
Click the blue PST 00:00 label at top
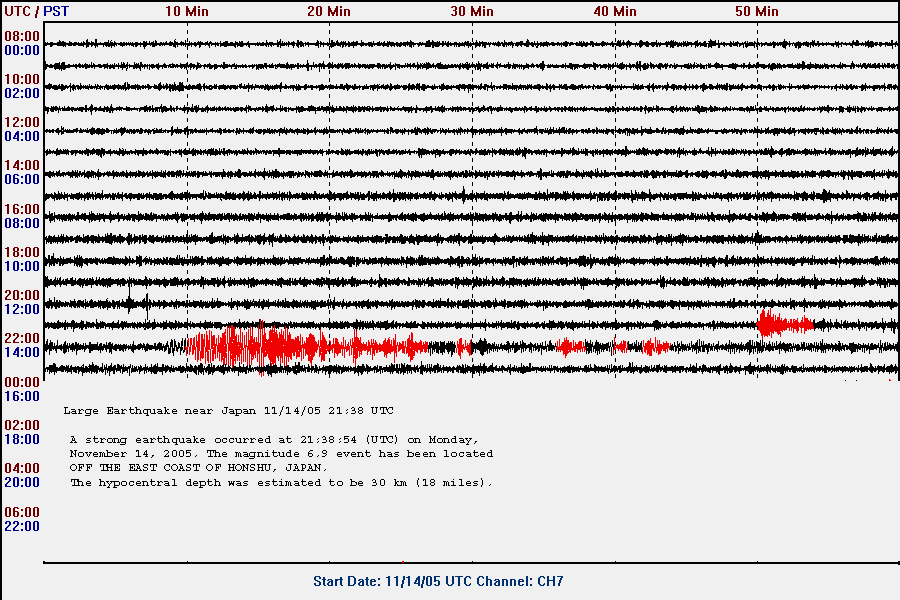[x=21, y=50]
